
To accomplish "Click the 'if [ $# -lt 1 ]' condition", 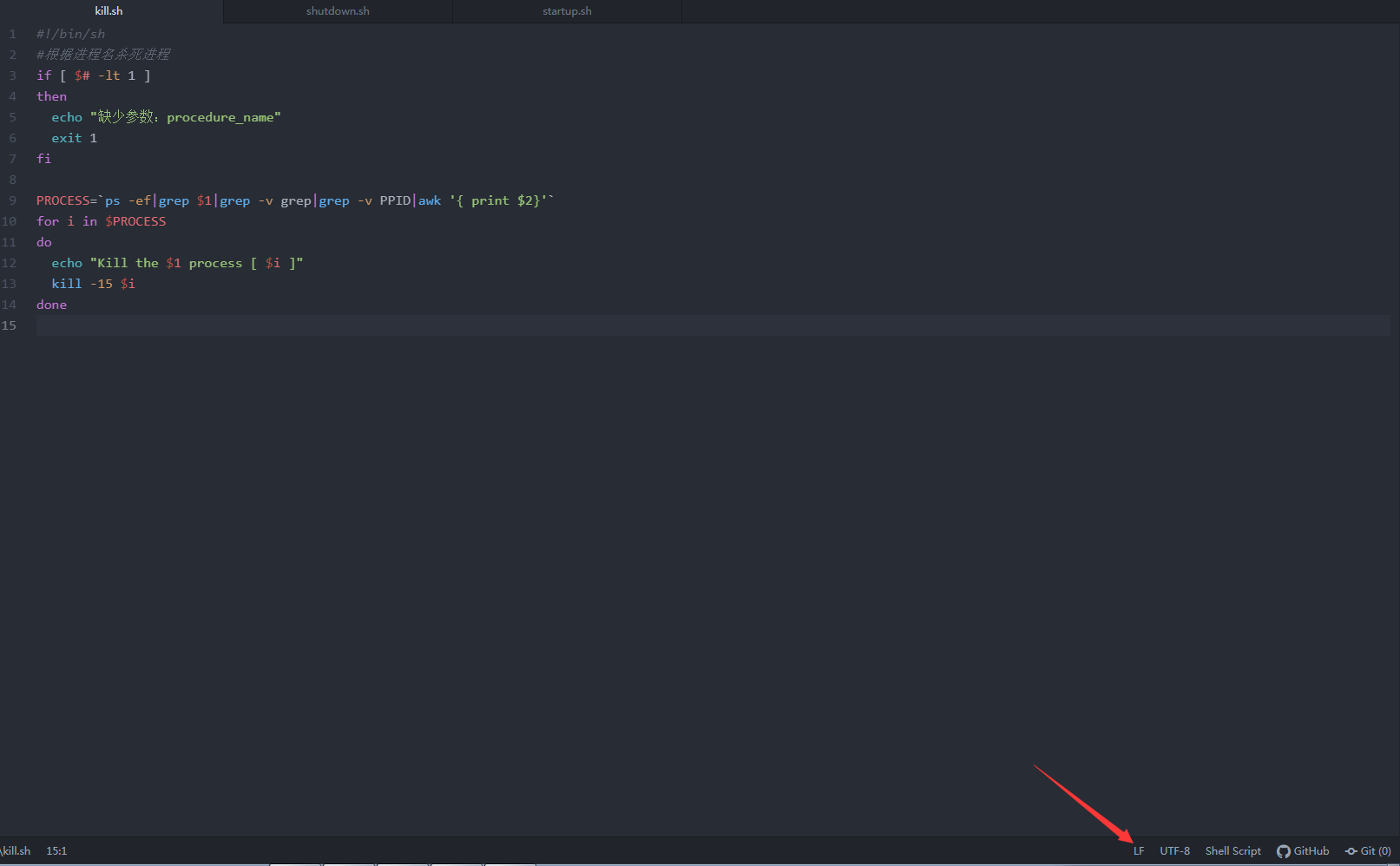I will tap(93, 75).
